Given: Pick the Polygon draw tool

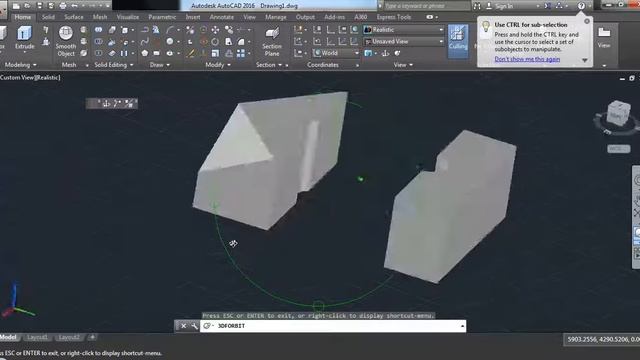Looking at the screenshot, I should coord(144,53).
